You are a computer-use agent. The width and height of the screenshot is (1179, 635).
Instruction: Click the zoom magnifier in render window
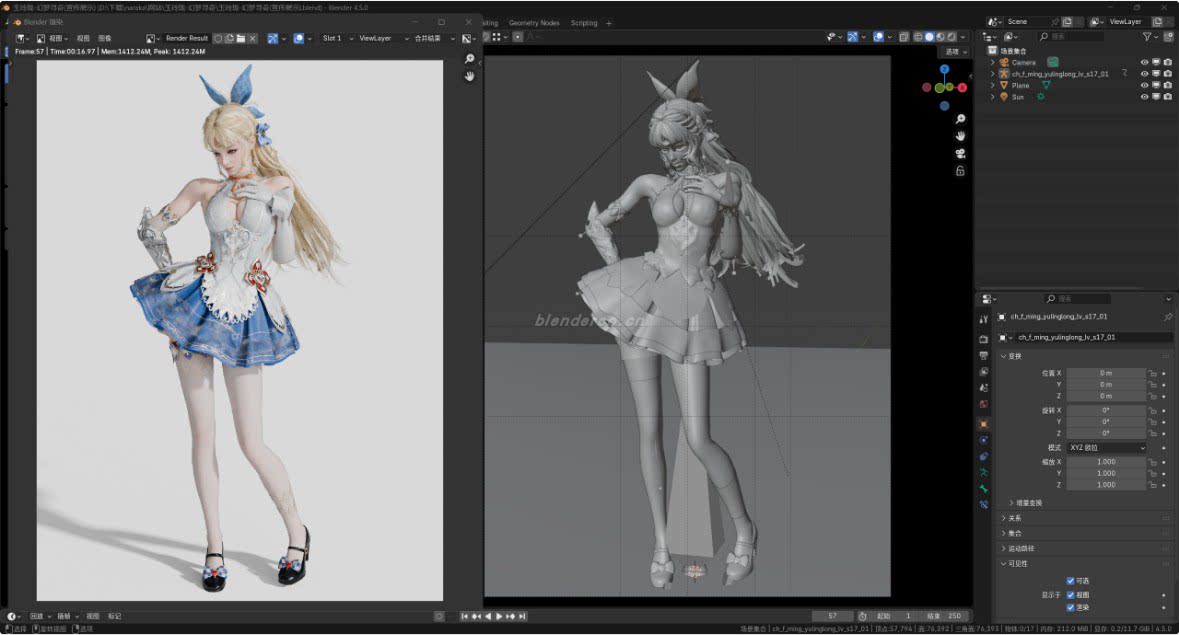coord(469,60)
